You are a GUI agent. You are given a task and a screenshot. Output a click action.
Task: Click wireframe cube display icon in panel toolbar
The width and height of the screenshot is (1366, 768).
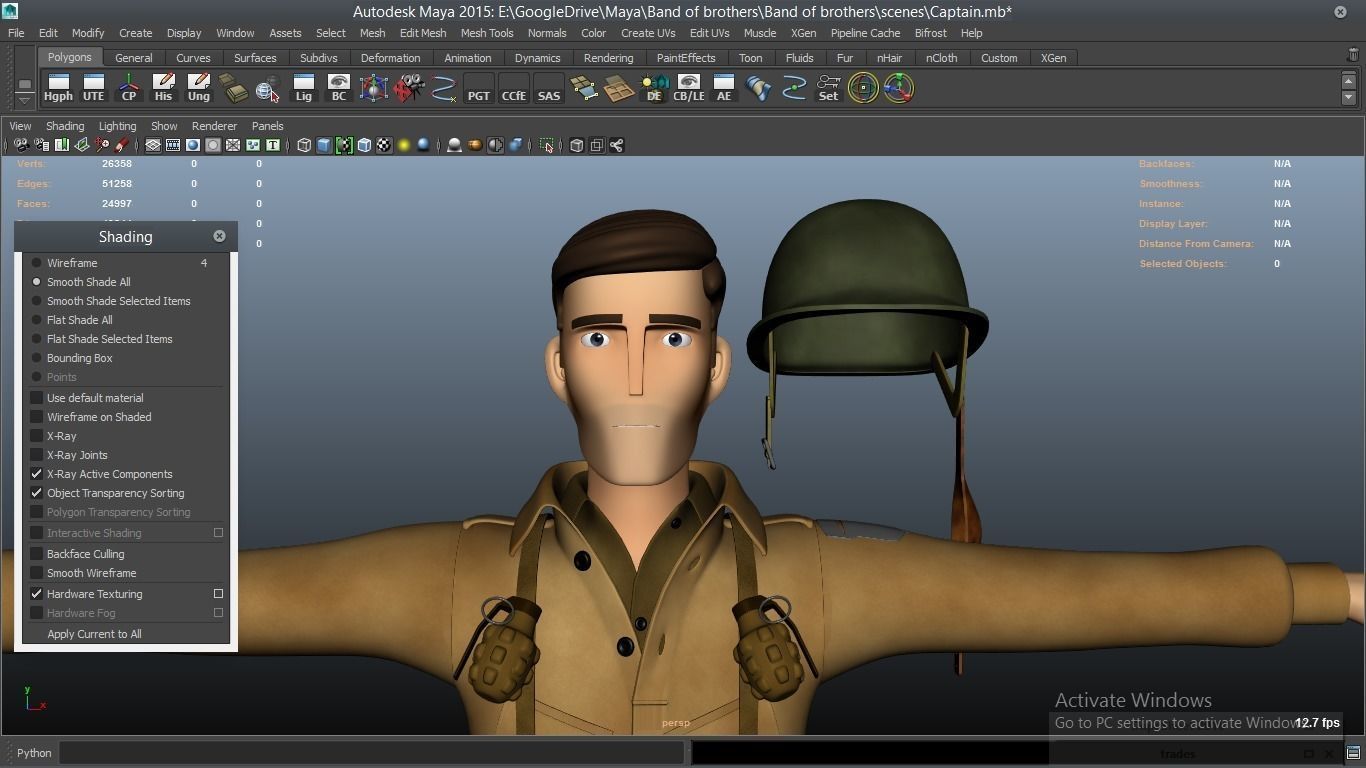coord(304,145)
